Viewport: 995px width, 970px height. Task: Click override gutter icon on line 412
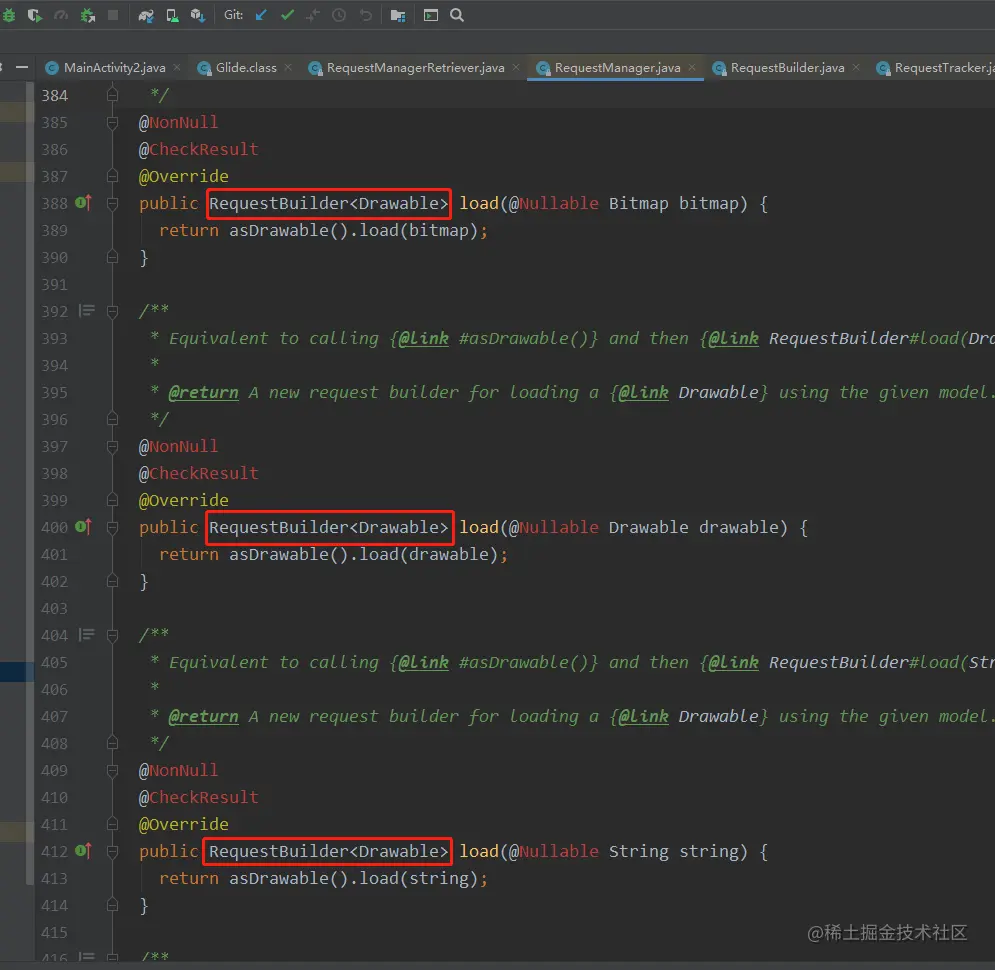(x=83, y=851)
